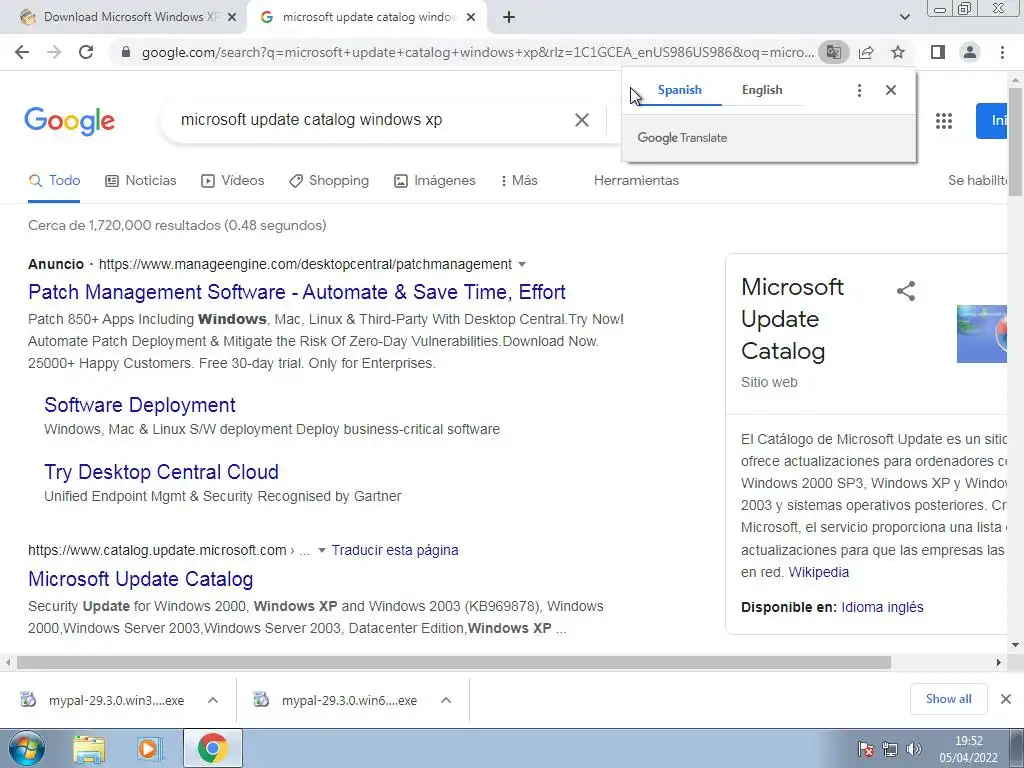Open translate popup options menu
The width and height of the screenshot is (1024, 768).
tap(859, 90)
